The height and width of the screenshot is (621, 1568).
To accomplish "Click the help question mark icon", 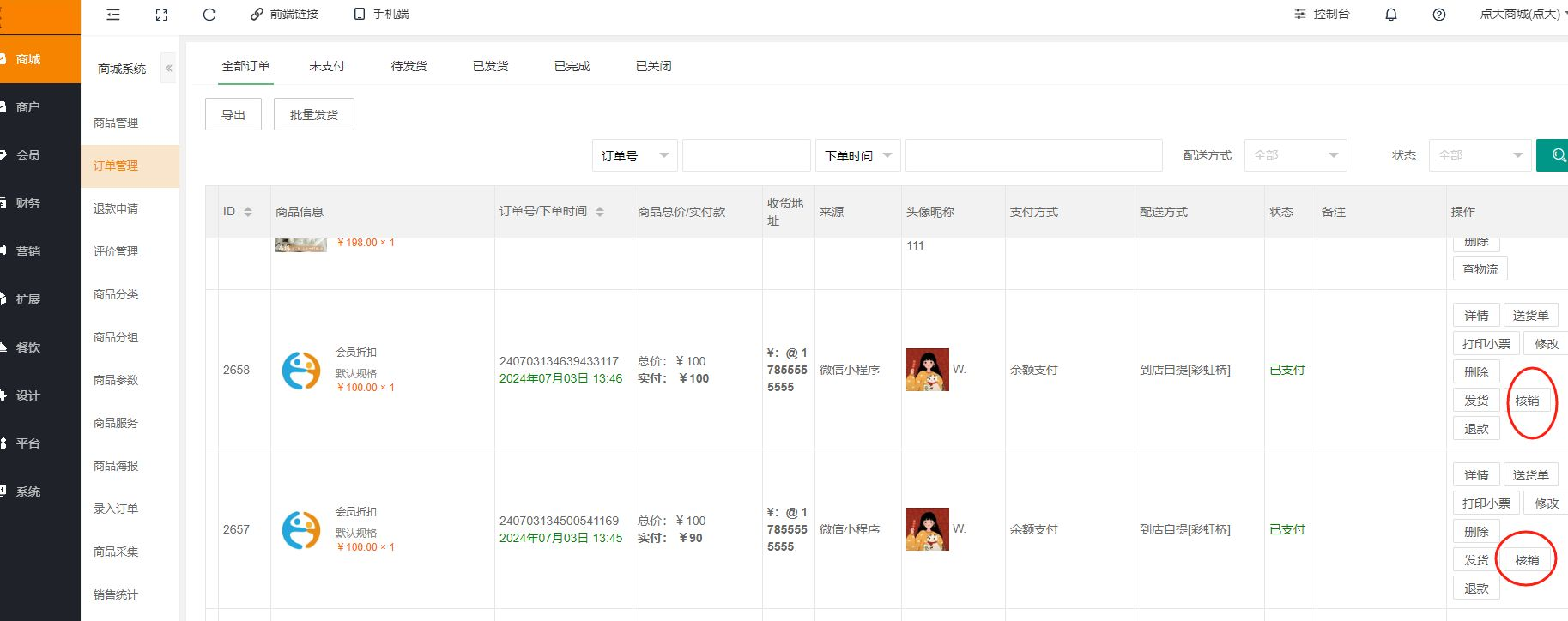I will pyautogui.click(x=1439, y=15).
